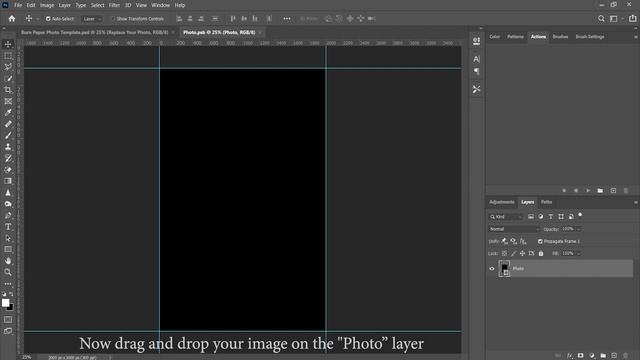640x360 pixels.
Task: Toggle type layer filter
Action: [551, 217]
